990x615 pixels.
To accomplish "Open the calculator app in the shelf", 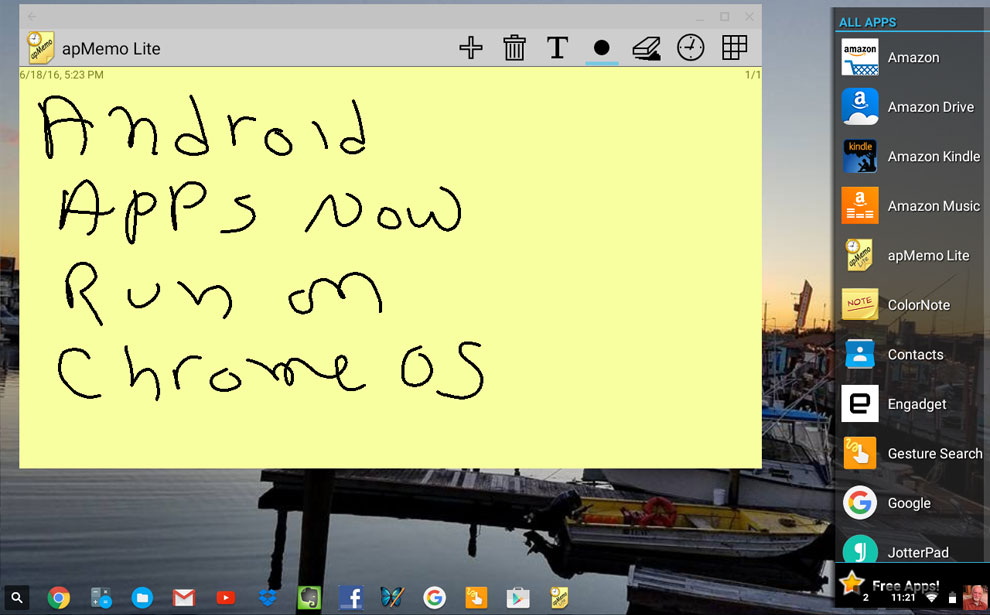I will pos(101,597).
